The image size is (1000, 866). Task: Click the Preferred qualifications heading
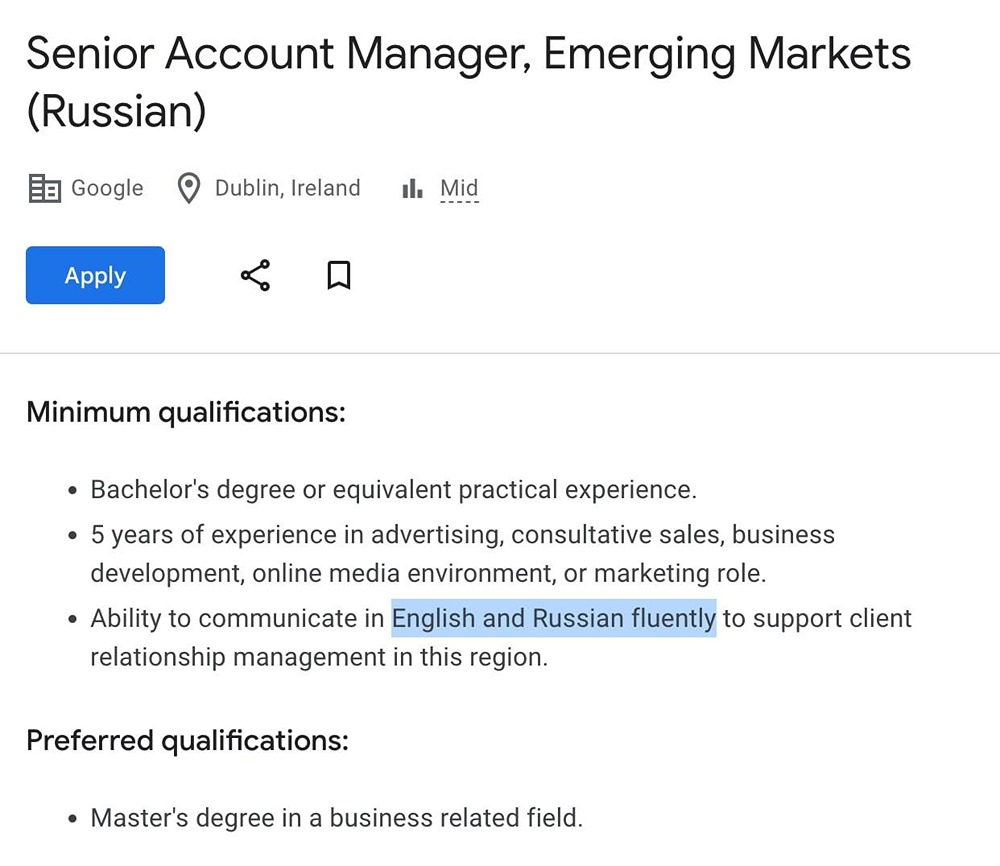[187, 741]
